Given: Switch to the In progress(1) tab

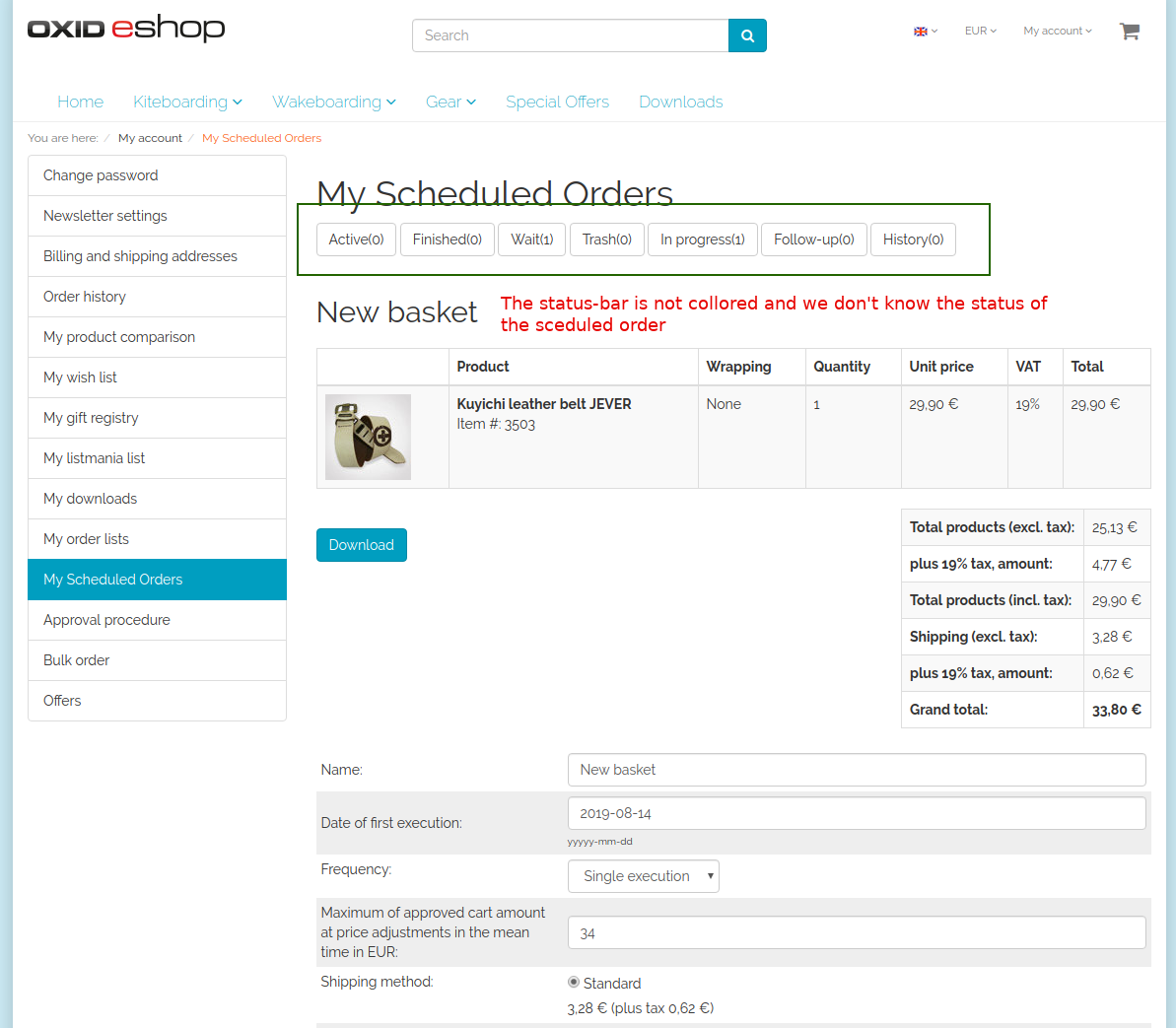Looking at the screenshot, I should pyautogui.click(x=702, y=240).
